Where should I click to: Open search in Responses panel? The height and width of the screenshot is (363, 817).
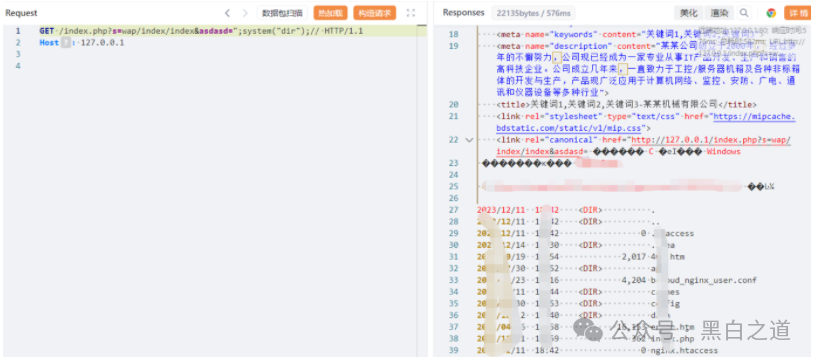[744, 13]
